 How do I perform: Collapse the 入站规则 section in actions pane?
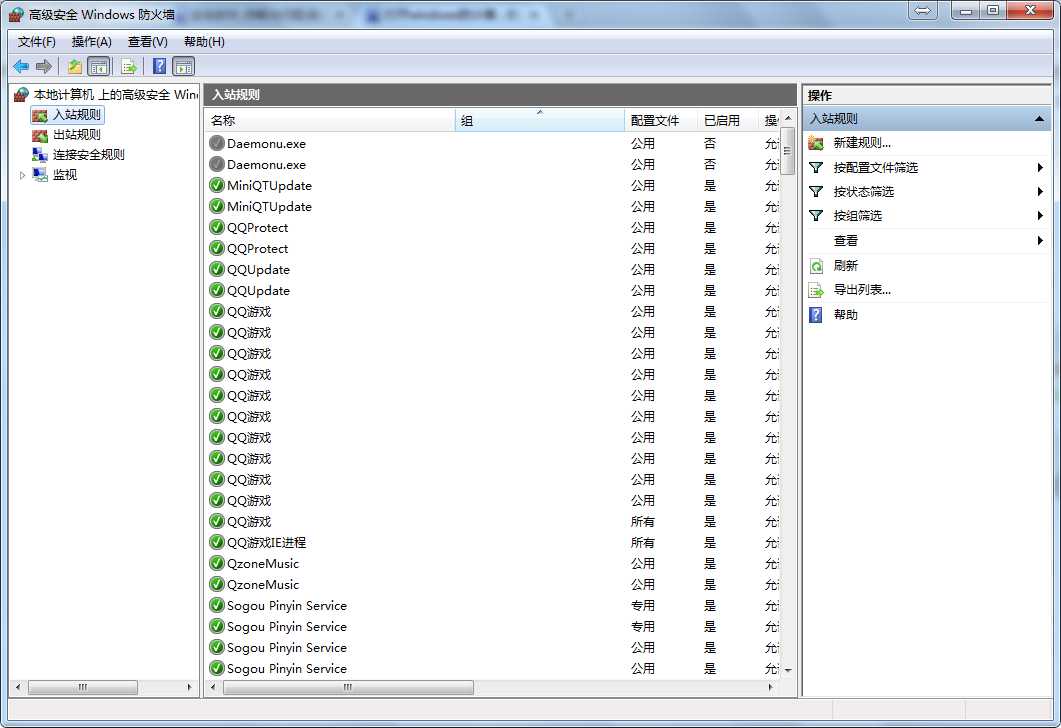click(1039, 119)
